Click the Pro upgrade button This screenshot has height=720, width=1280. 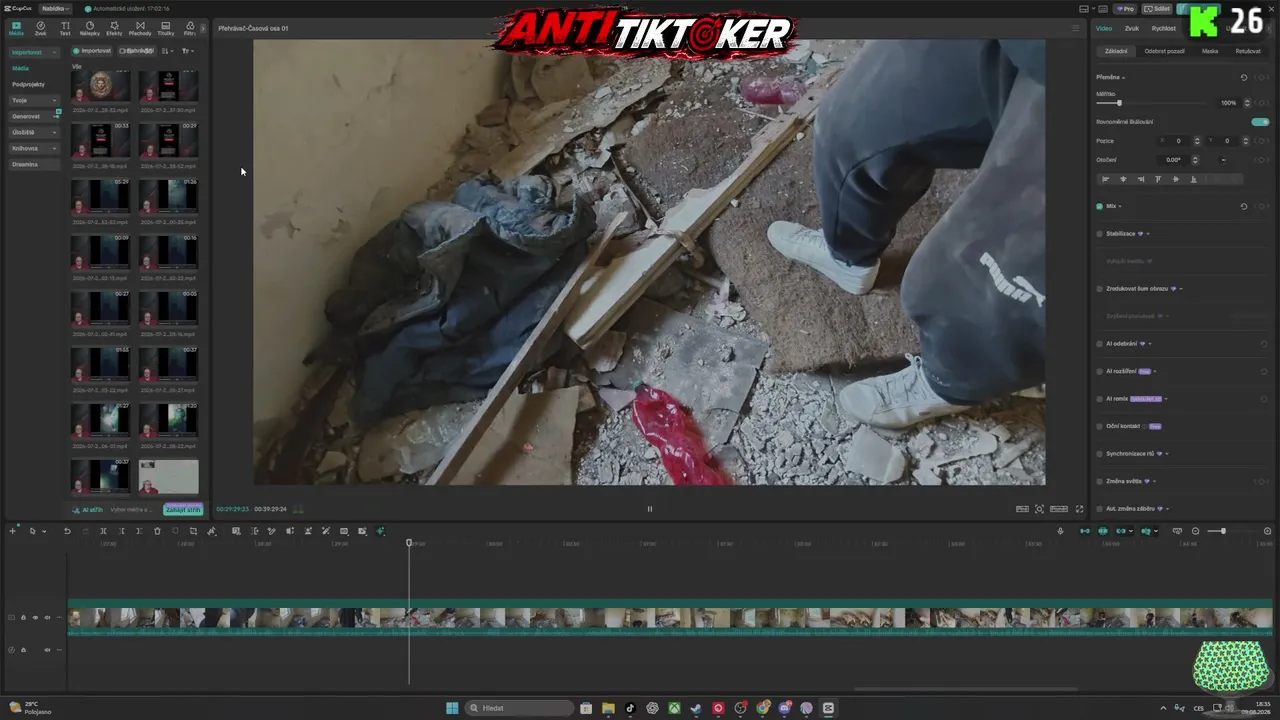click(1127, 9)
